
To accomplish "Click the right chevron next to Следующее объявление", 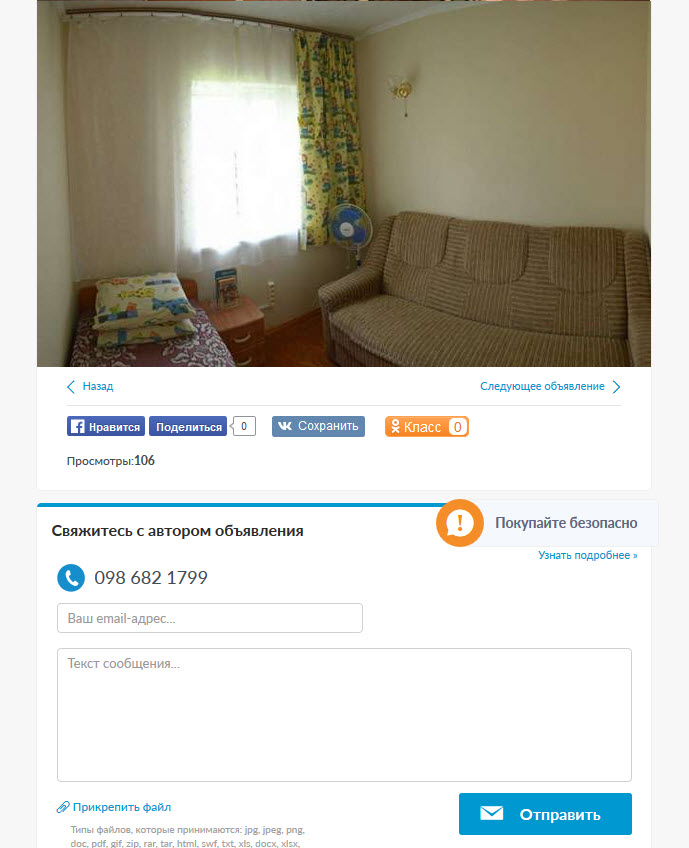I will coord(616,386).
